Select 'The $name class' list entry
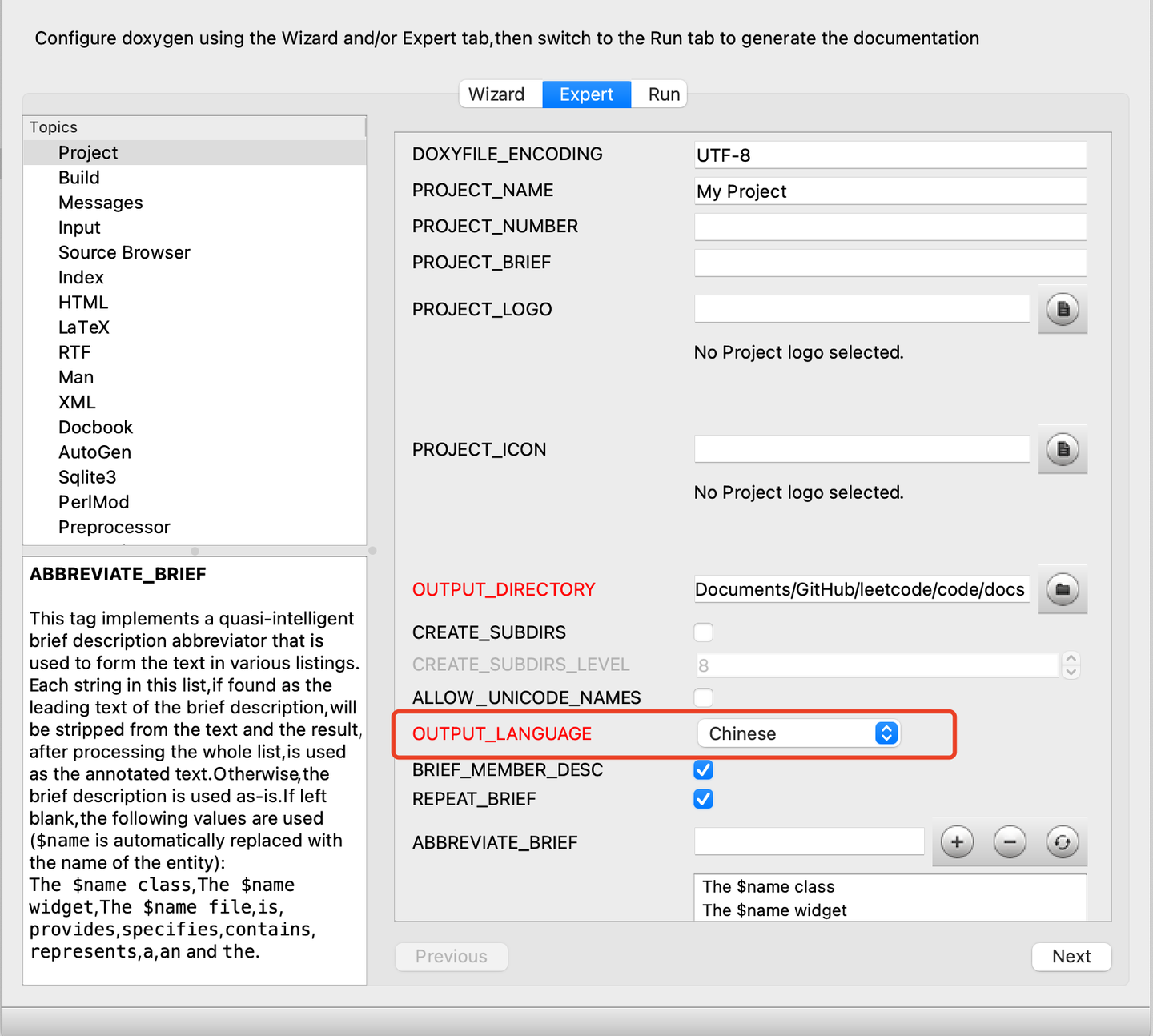The width and height of the screenshot is (1153, 1036). click(769, 887)
